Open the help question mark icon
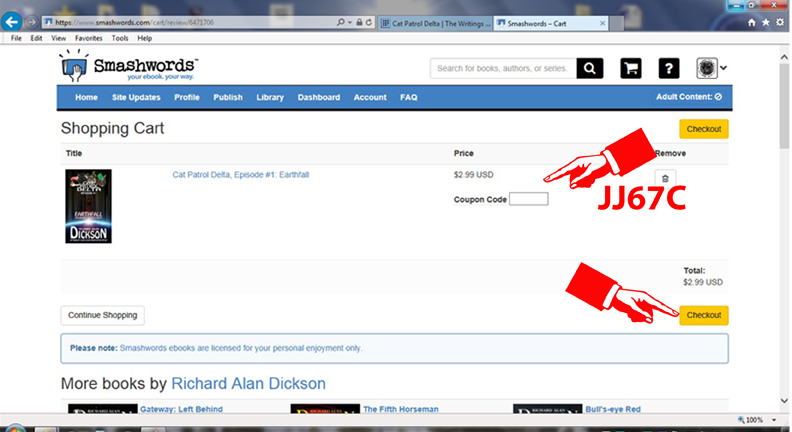 pyautogui.click(x=669, y=68)
